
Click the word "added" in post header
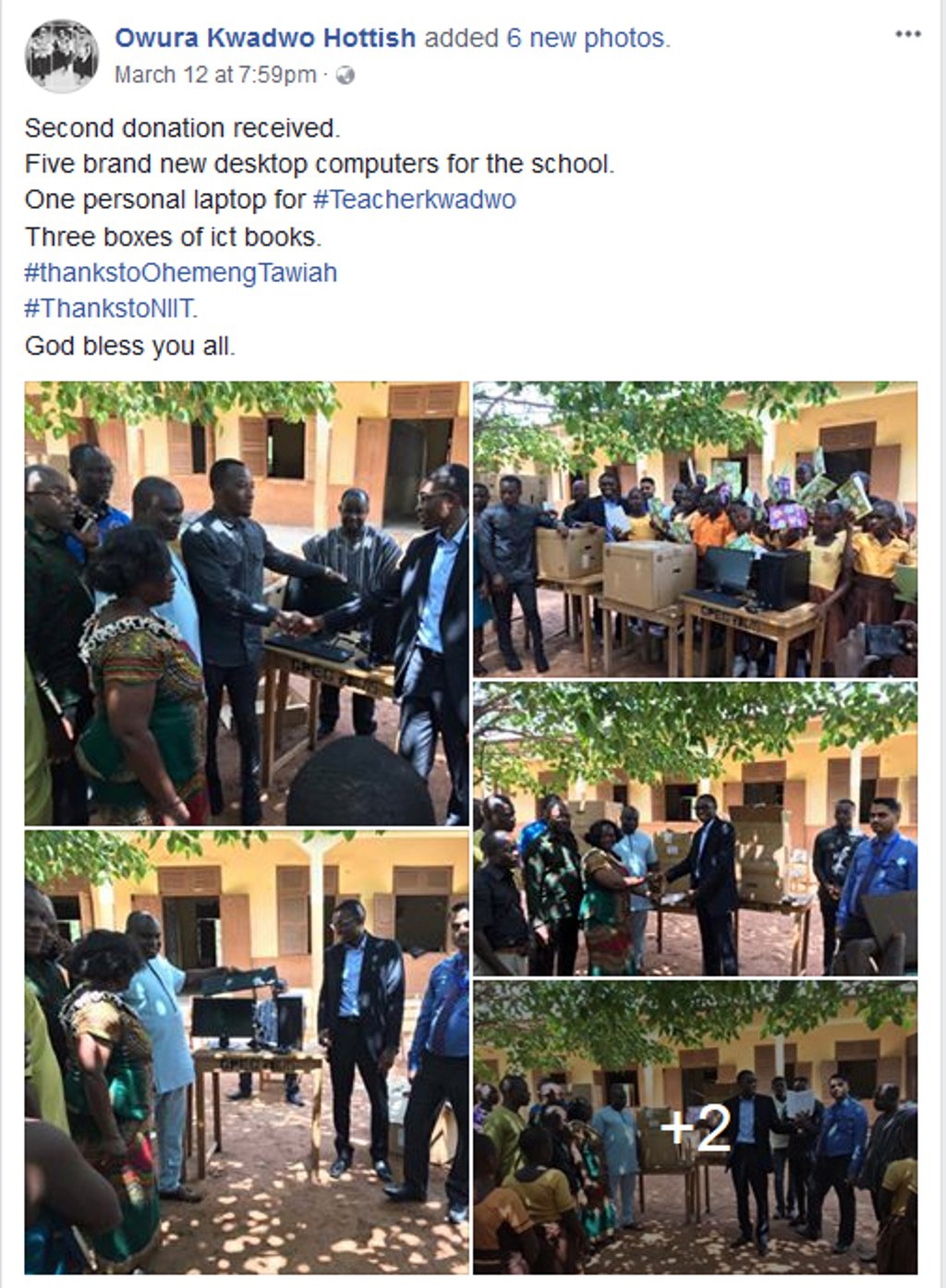point(461,38)
